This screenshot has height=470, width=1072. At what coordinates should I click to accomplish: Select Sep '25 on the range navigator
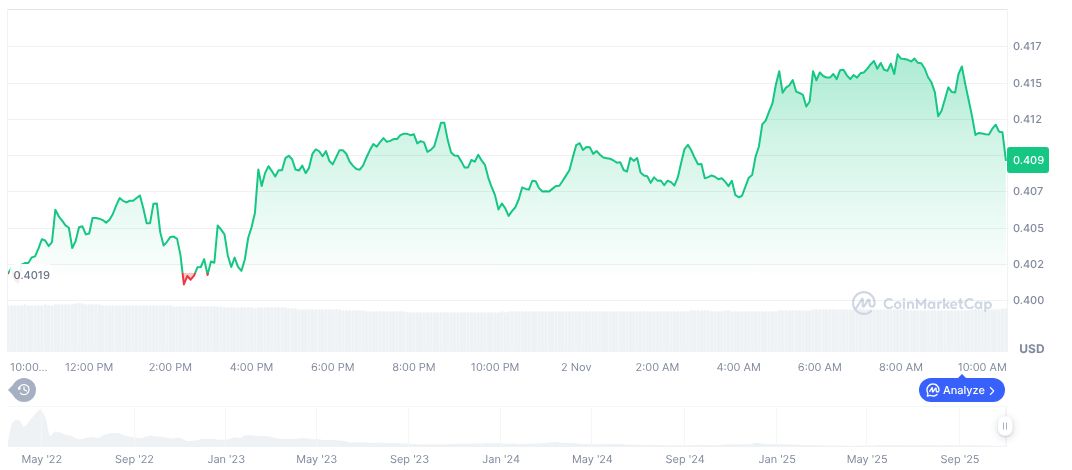pos(961,459)
